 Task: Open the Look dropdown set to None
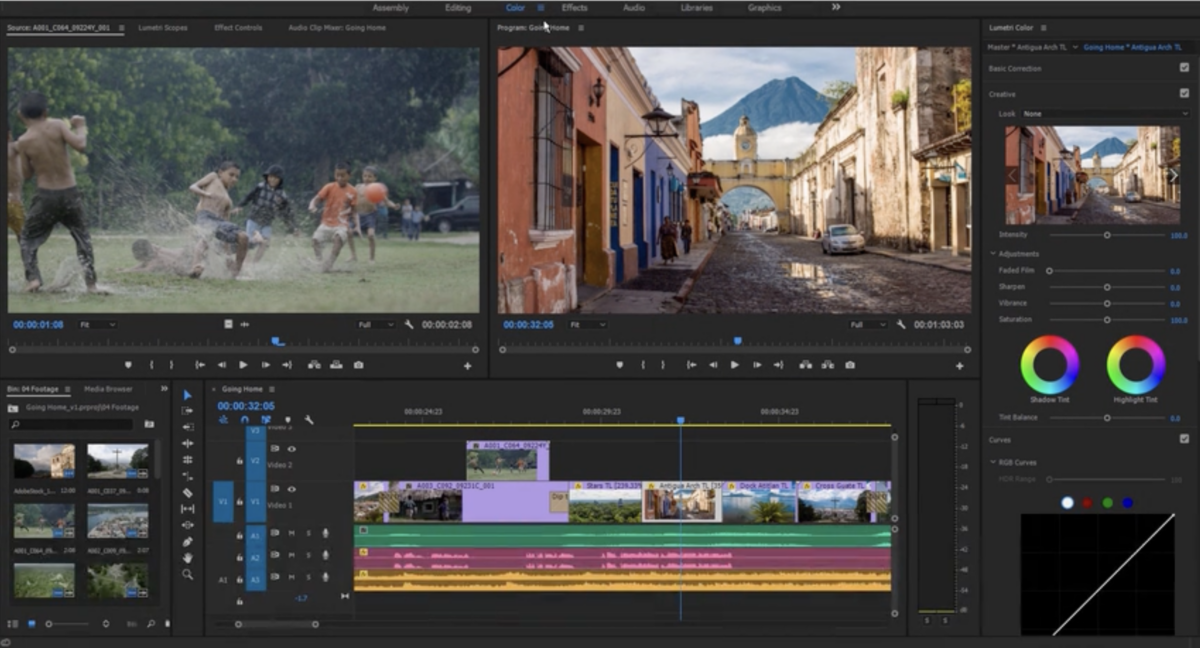[1103, 114]
